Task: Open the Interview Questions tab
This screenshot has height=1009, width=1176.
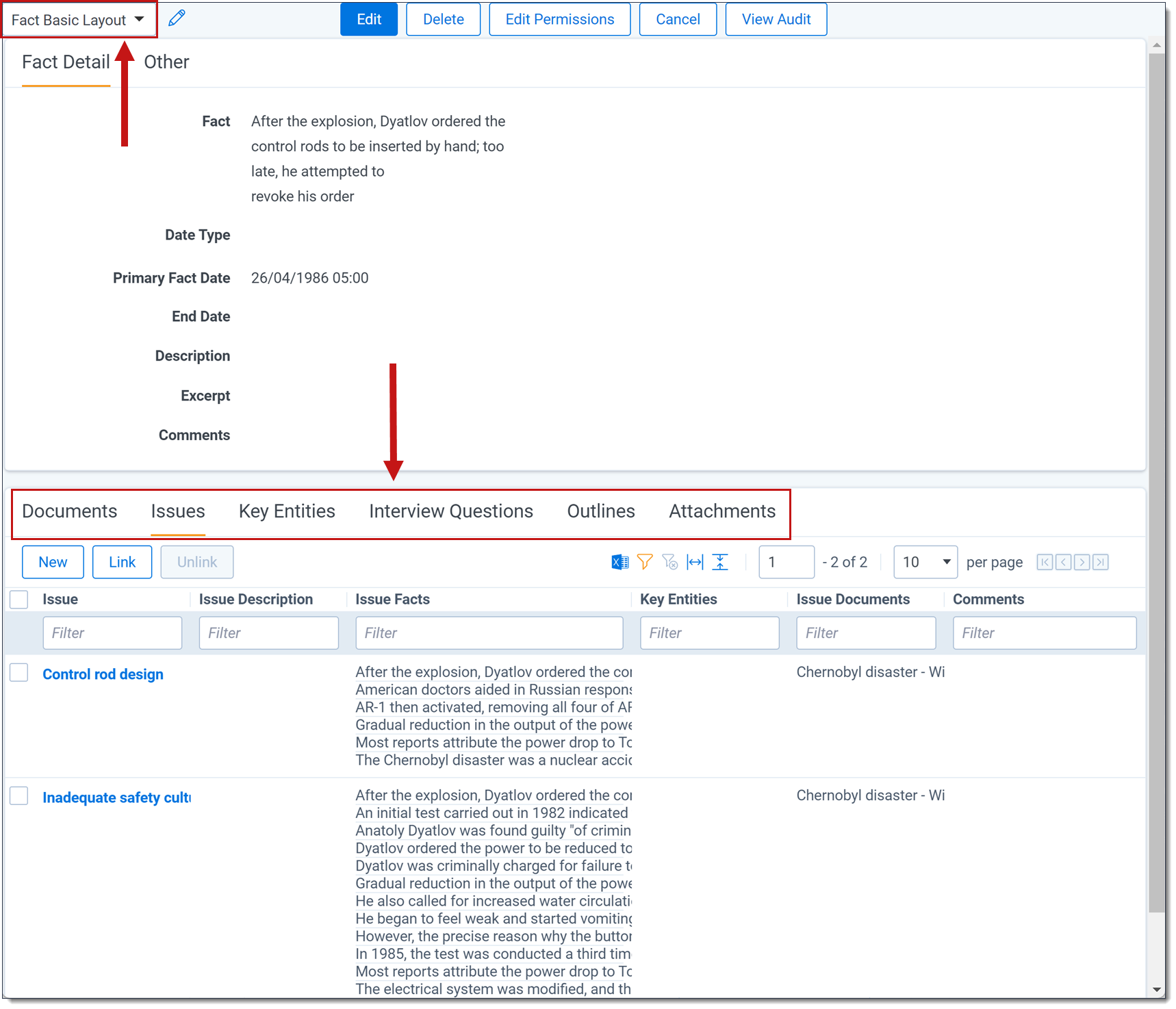Action: tap(450, 511)
